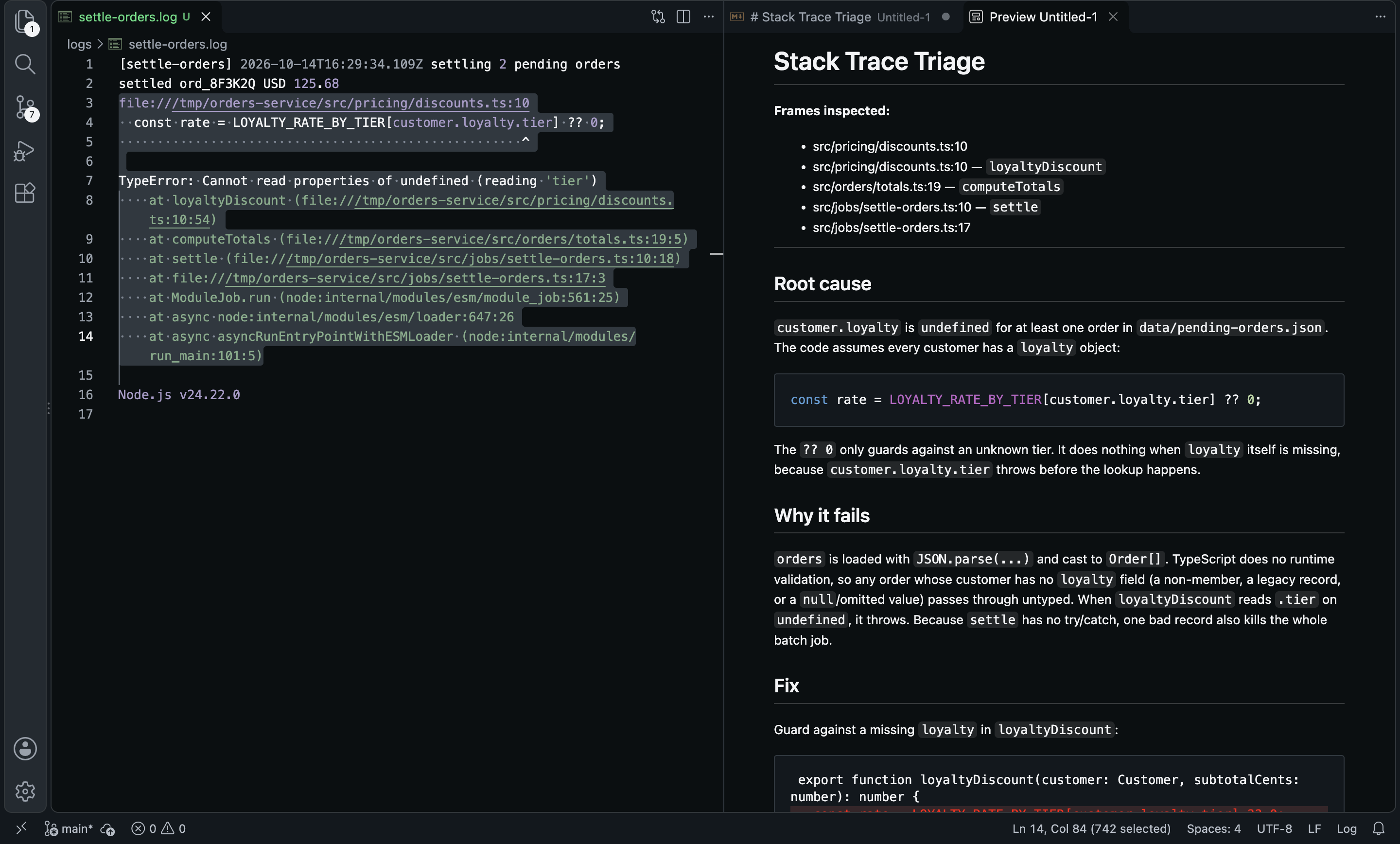Open the Run and Debug view
Image resolution: width=1400 pixels, height=844 pixels.
(25, 151)
